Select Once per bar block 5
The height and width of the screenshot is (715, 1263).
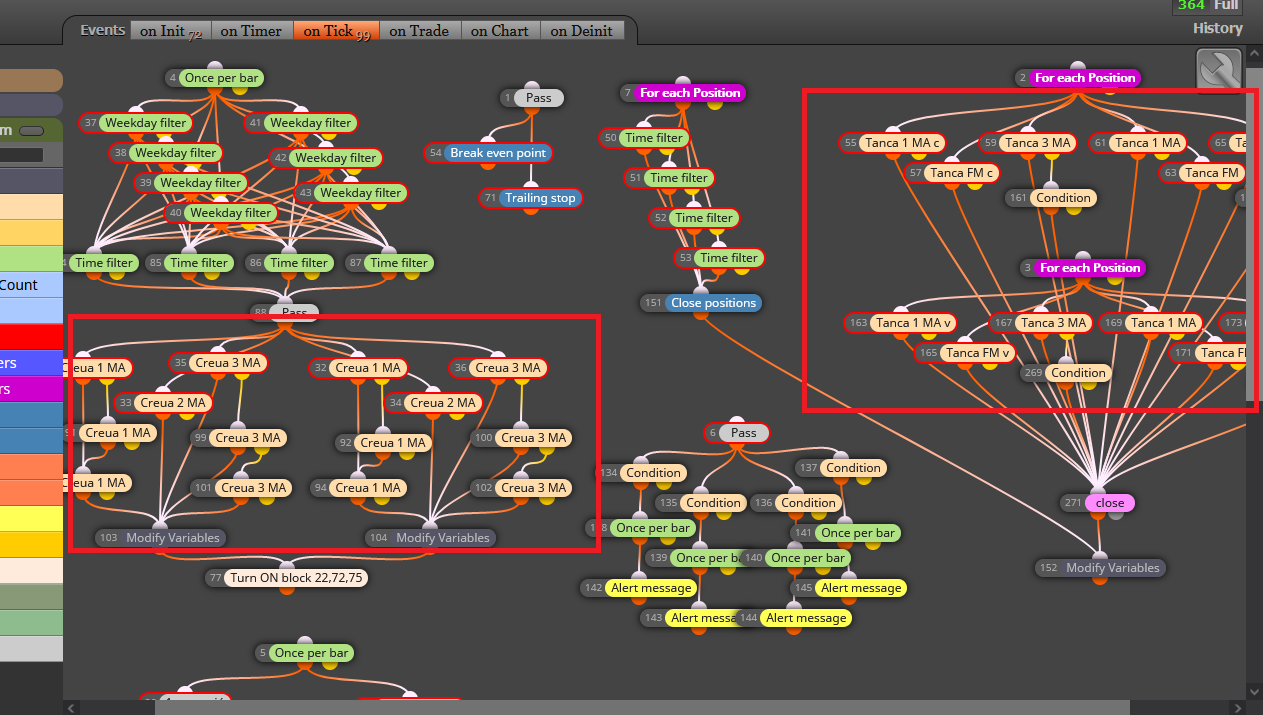(305, 653)
